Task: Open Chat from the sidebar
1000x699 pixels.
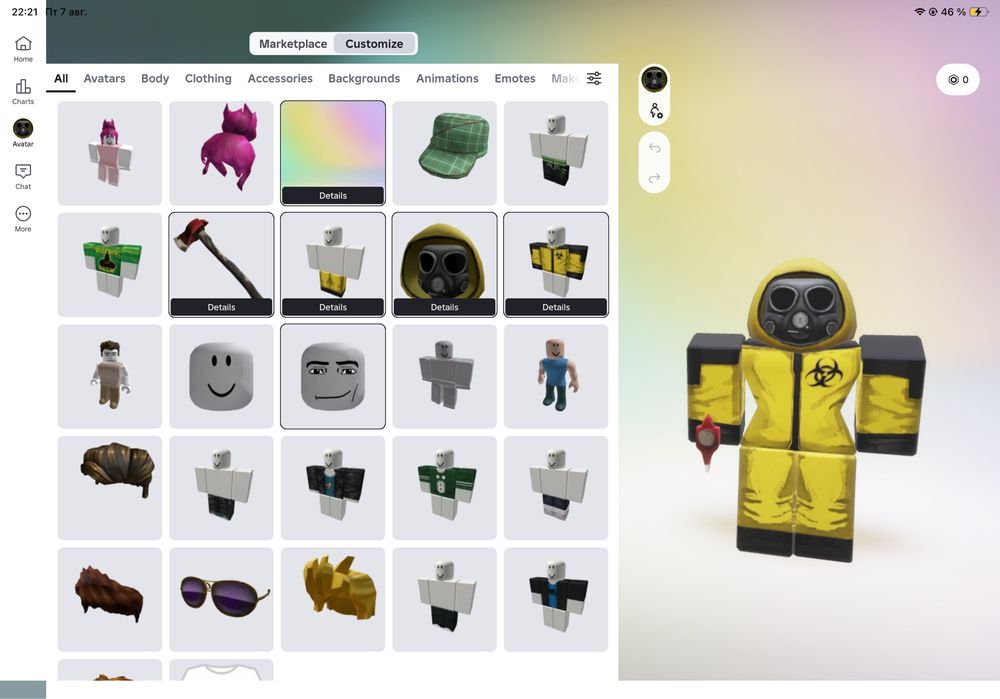Action: click(23, 177)
